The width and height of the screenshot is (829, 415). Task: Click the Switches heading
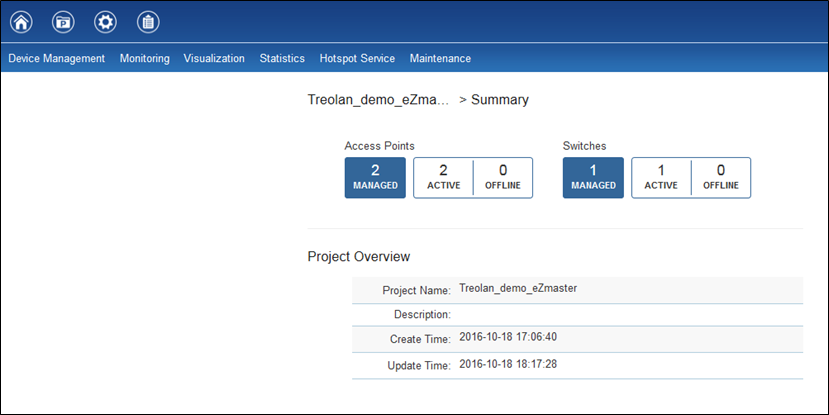click(584, 146)
